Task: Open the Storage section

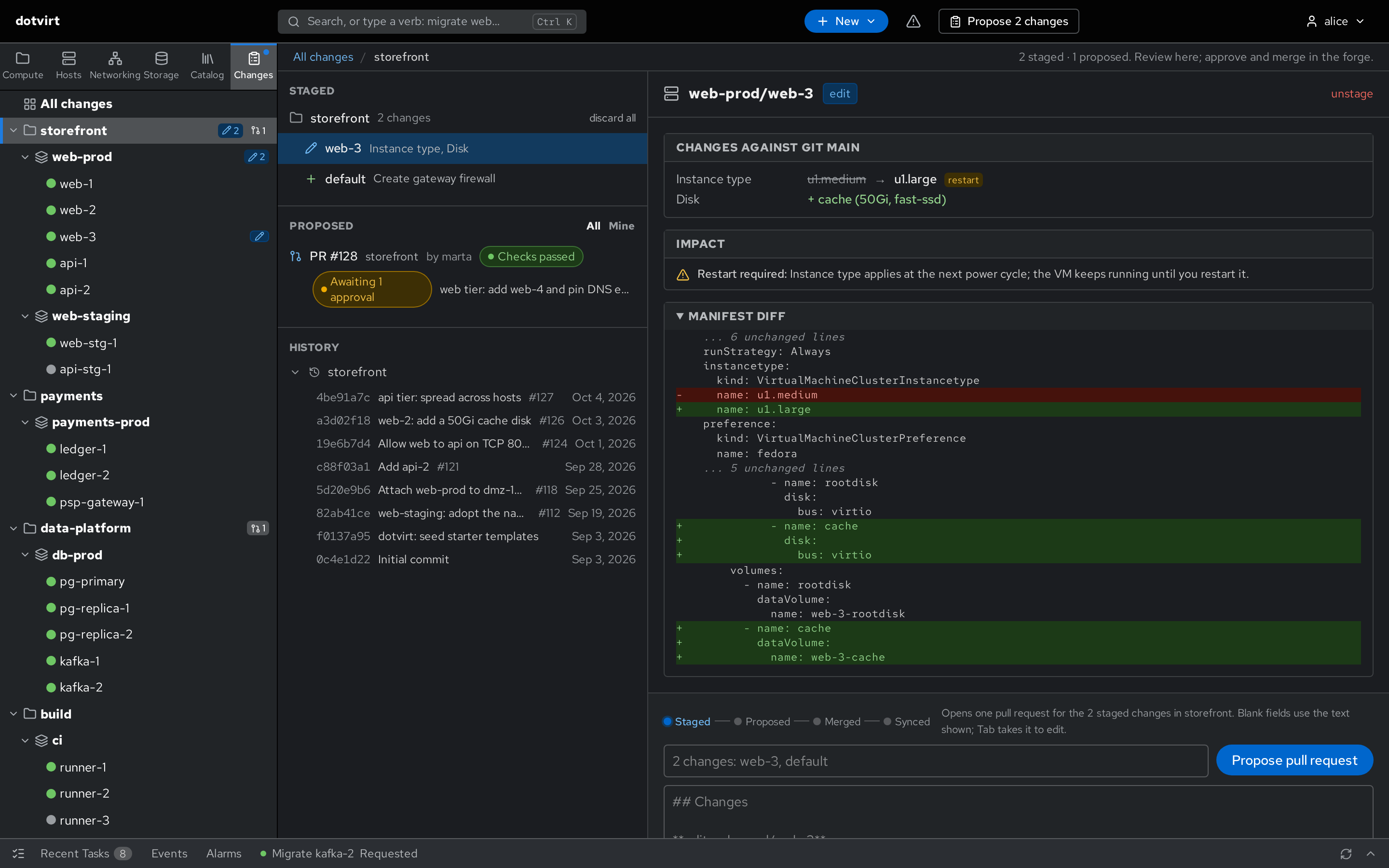Action: (x=161, y=66)
